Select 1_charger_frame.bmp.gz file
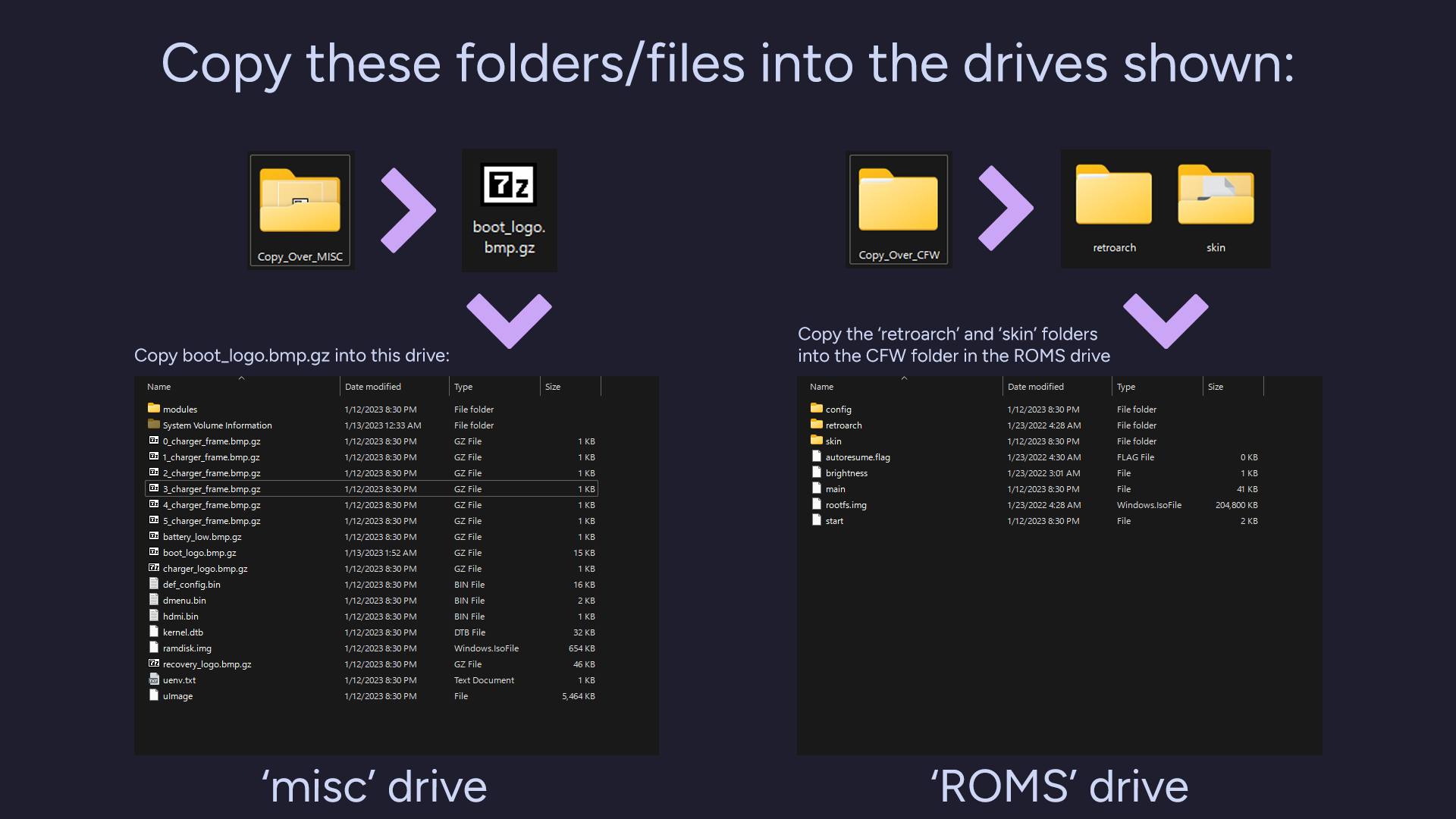The image size is (1456, 819). tap(372, 457)
